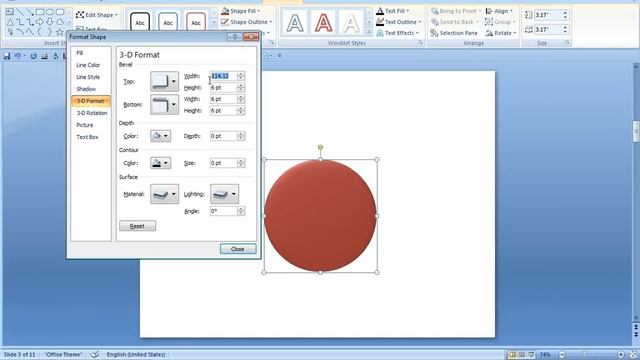Viewport: 640px width, 360px height.
Task: Click the lighting Angle spinner arrows
Action: (x=241, y=211)
